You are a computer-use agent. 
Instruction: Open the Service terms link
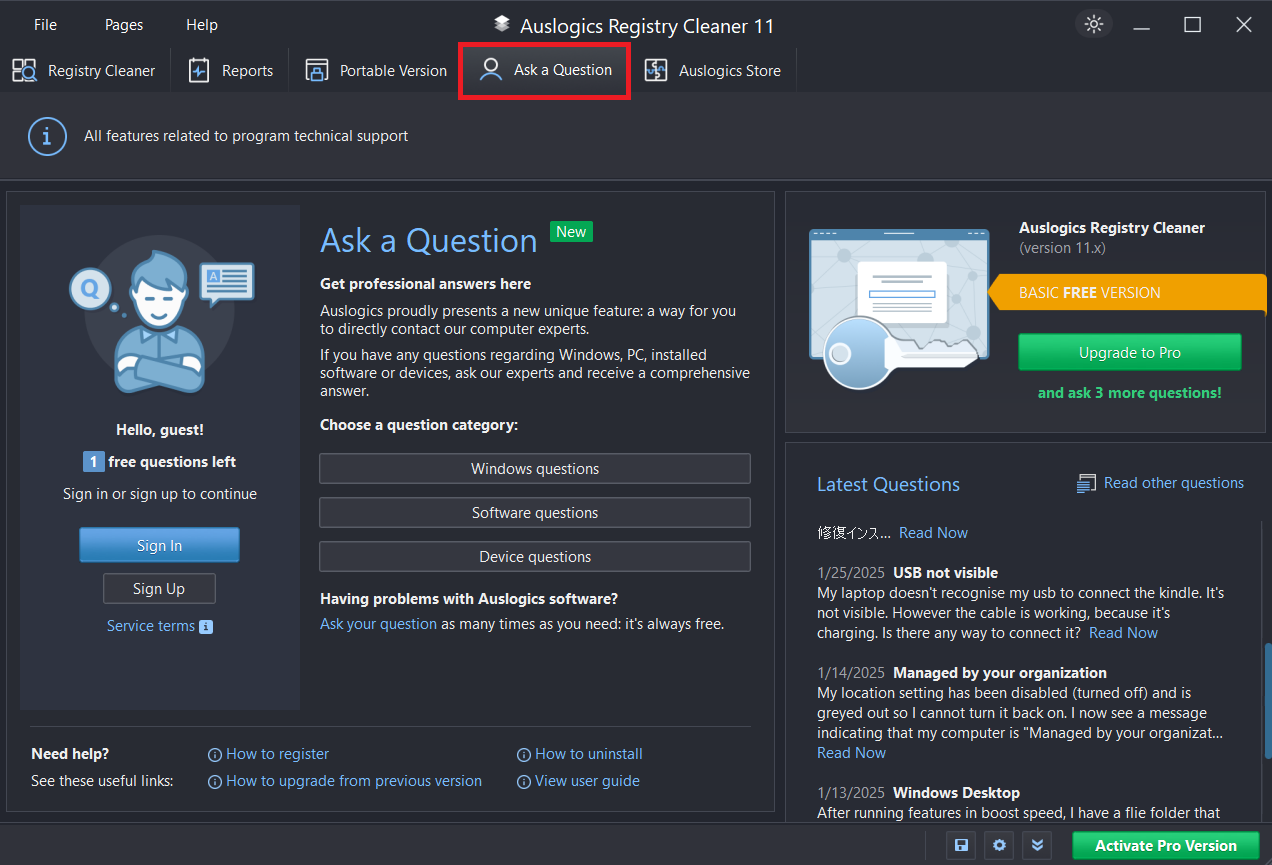pos(151,626)
